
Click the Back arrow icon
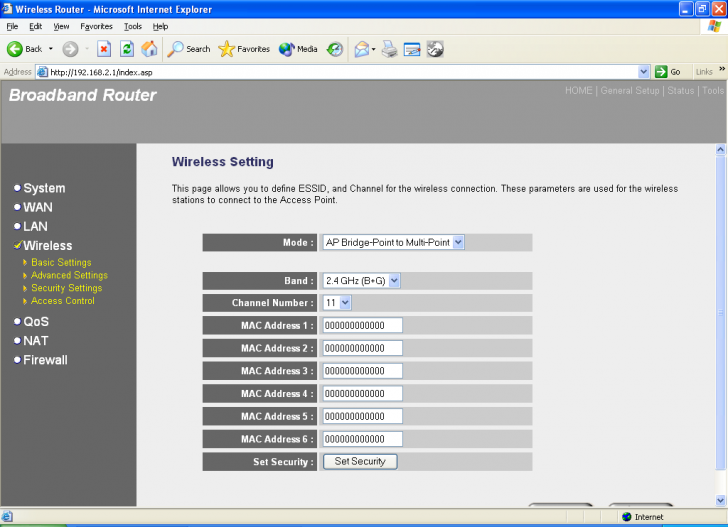pos(15,49)
